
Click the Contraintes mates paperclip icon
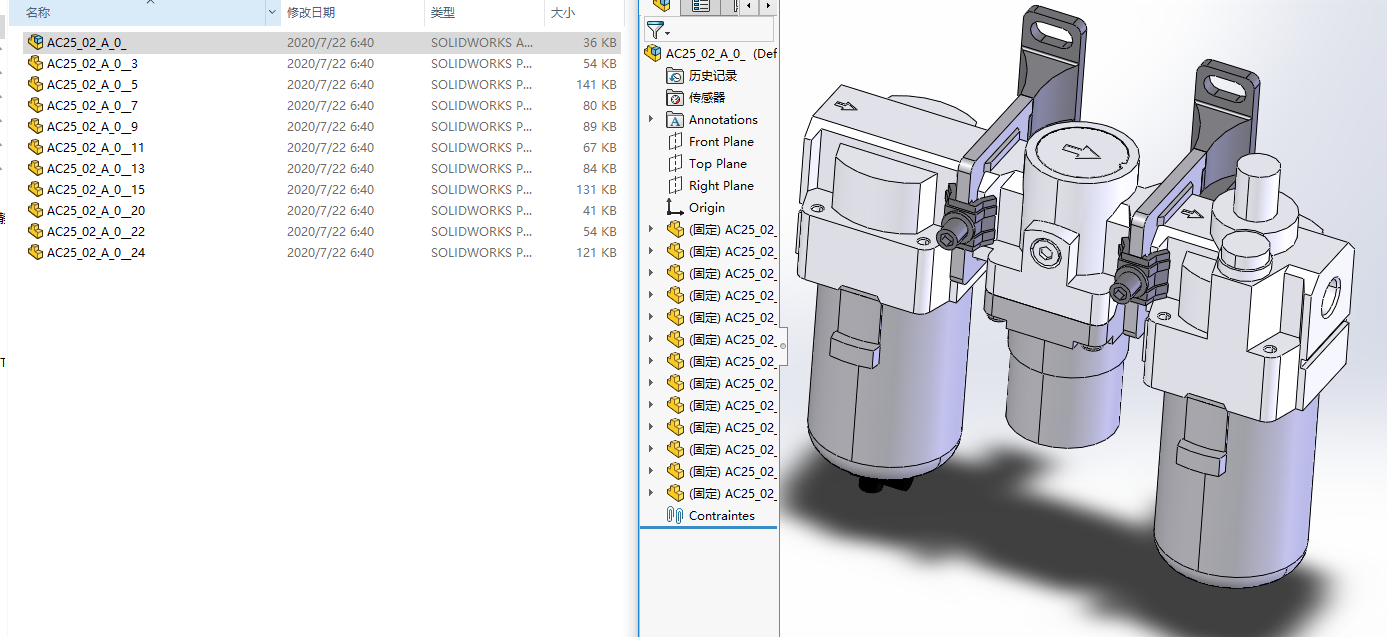[675, 516]
